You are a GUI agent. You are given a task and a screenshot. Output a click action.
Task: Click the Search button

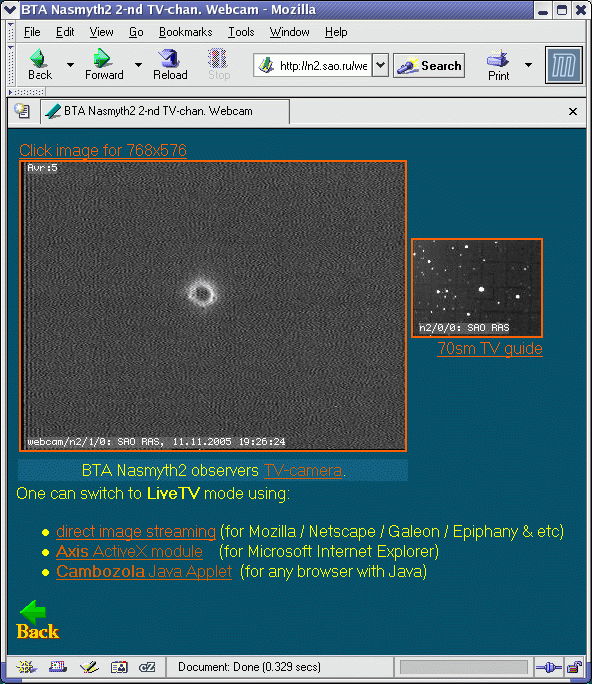click(x=429, y=65)
